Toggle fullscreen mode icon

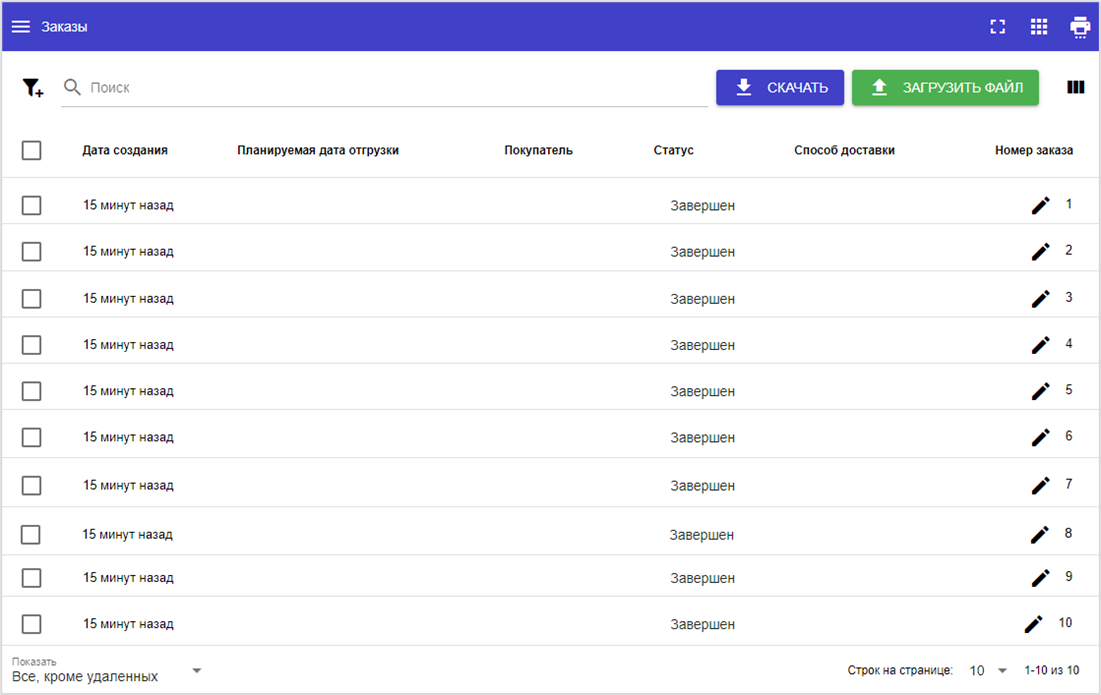[997, 27]
